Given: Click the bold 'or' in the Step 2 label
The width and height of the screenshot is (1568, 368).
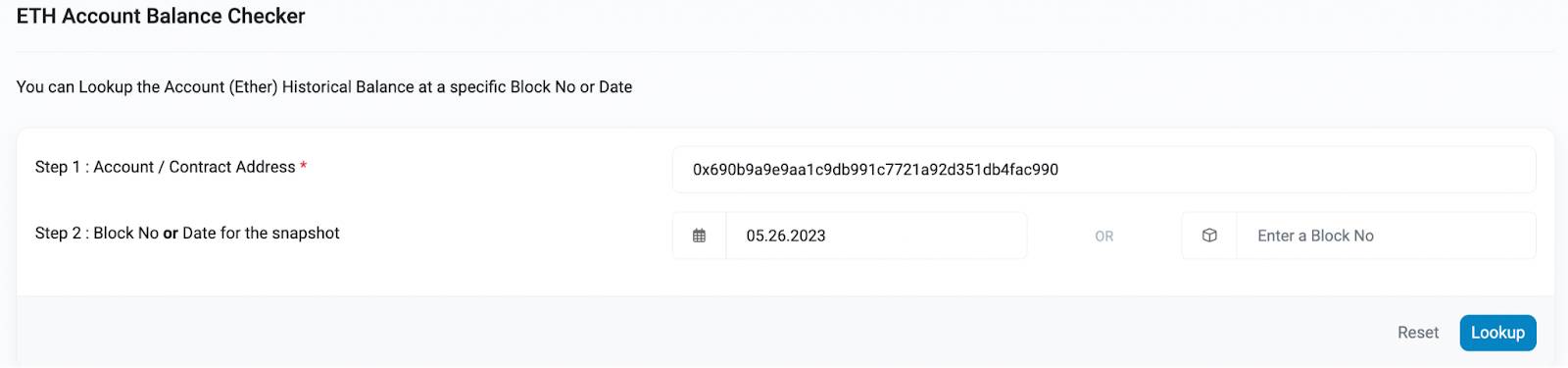Looking at the screenshot, I should pos(171,234).
